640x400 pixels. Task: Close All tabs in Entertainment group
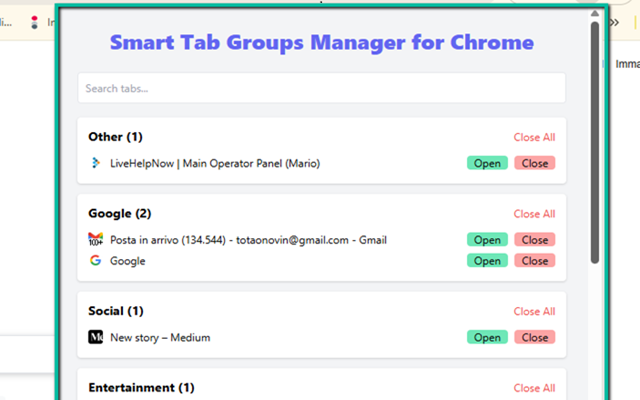534,388
